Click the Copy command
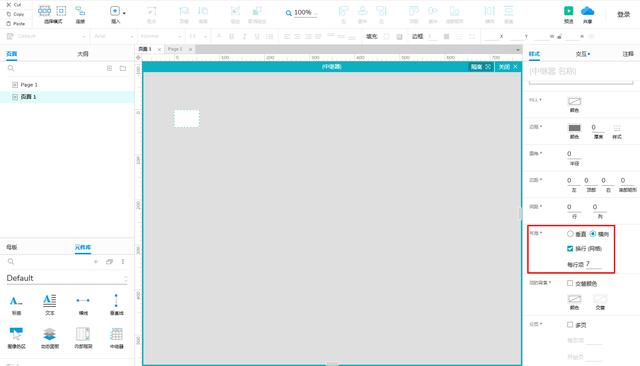 (15, 14)
